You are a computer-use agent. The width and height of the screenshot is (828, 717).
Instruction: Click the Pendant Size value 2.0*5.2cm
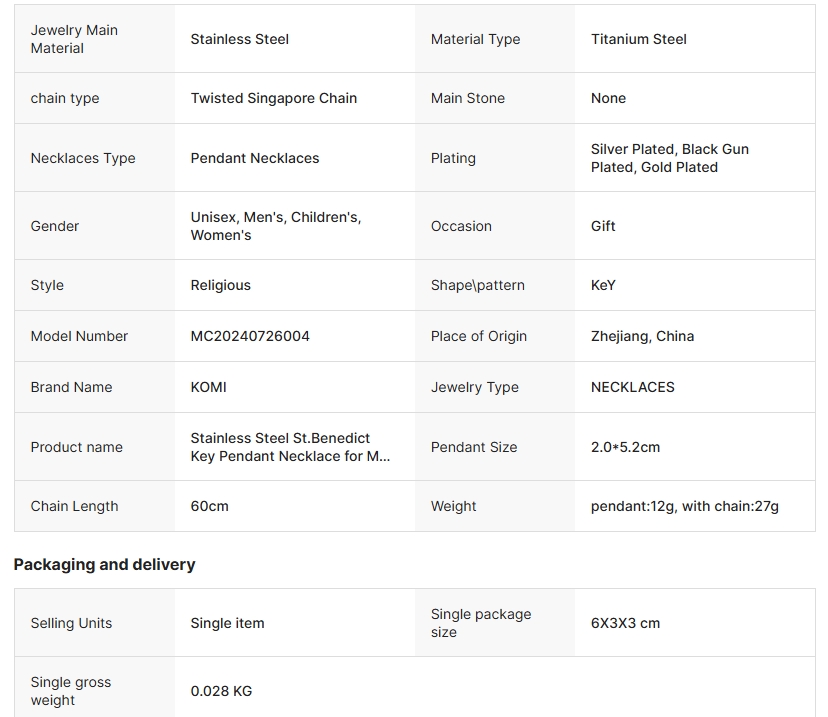(x=625, y=447)
